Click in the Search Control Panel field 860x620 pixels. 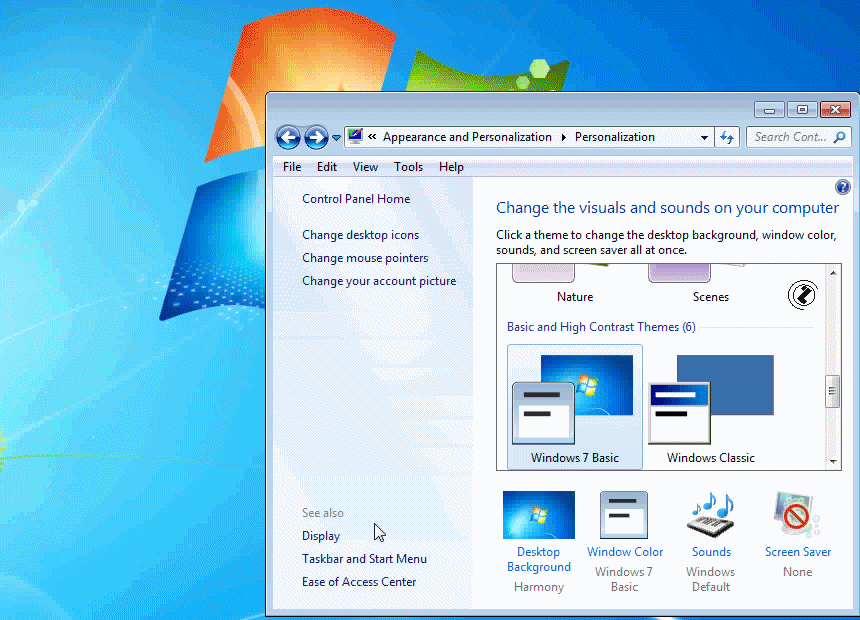click(x=788, y=137)
